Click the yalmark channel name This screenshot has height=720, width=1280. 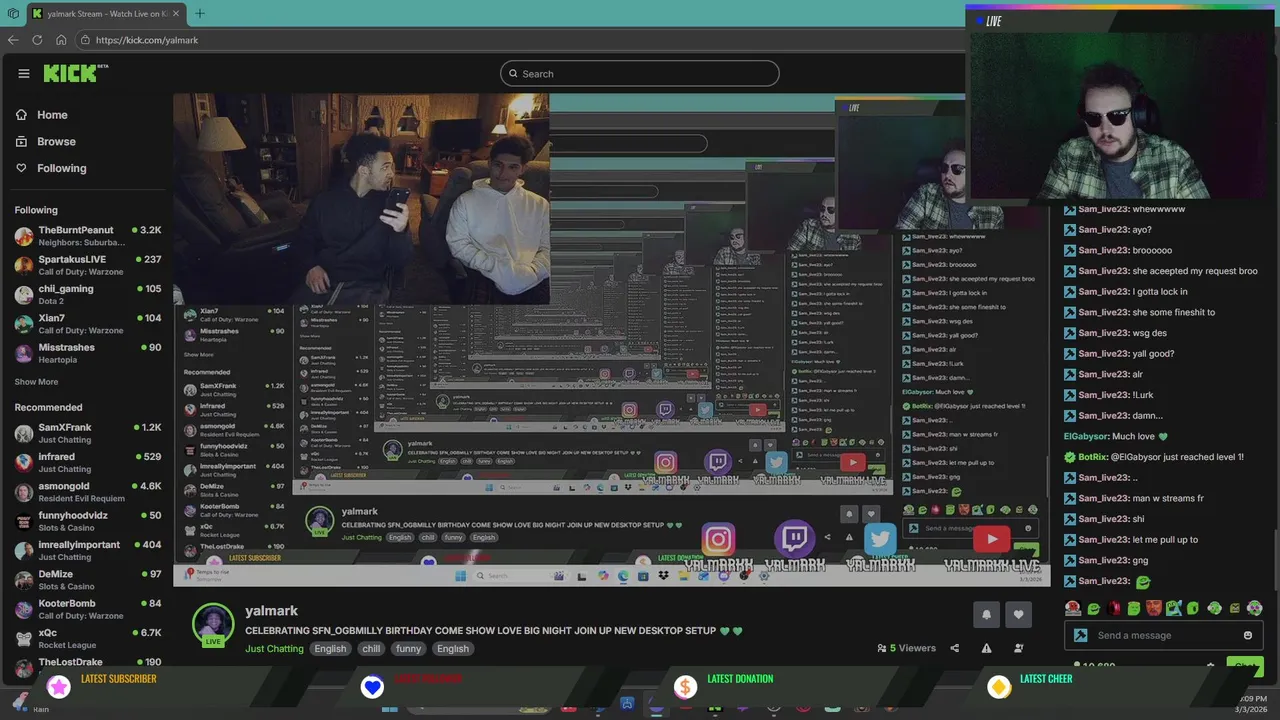pos(271,611)
